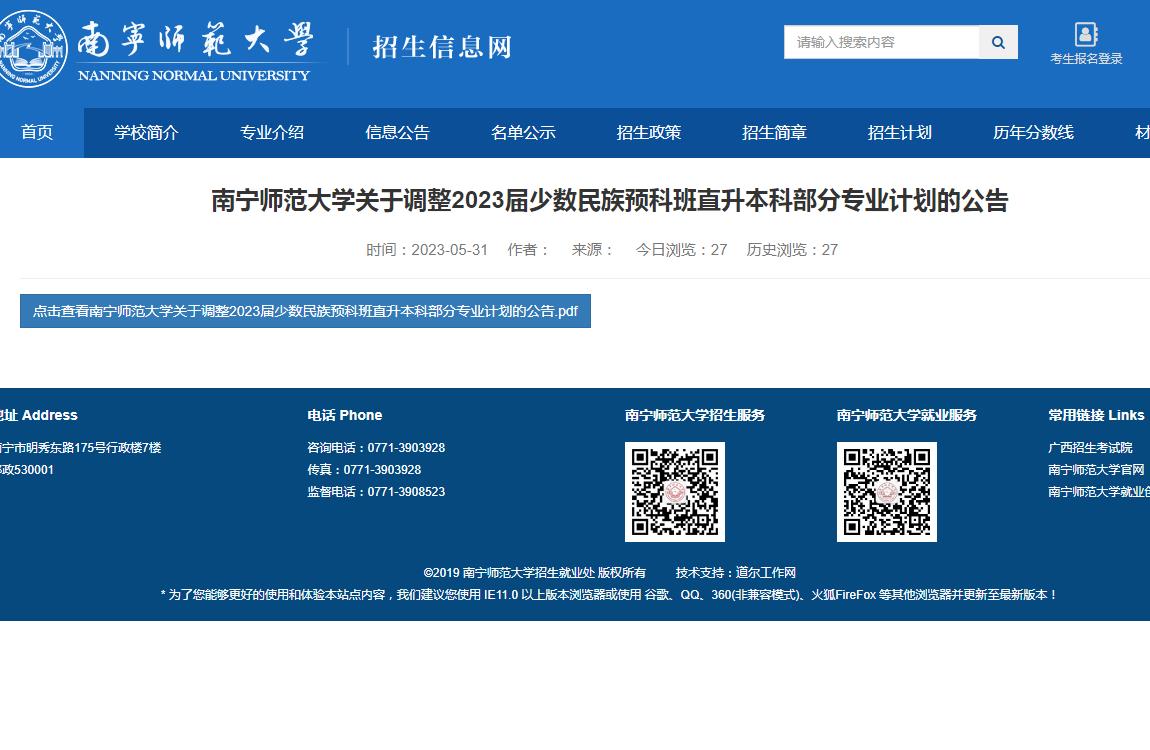This screenshot has width=1150, height=750.
Task: Click the 明秀东路175号行政楼7楼 address
Action: (x=81, y=448)
